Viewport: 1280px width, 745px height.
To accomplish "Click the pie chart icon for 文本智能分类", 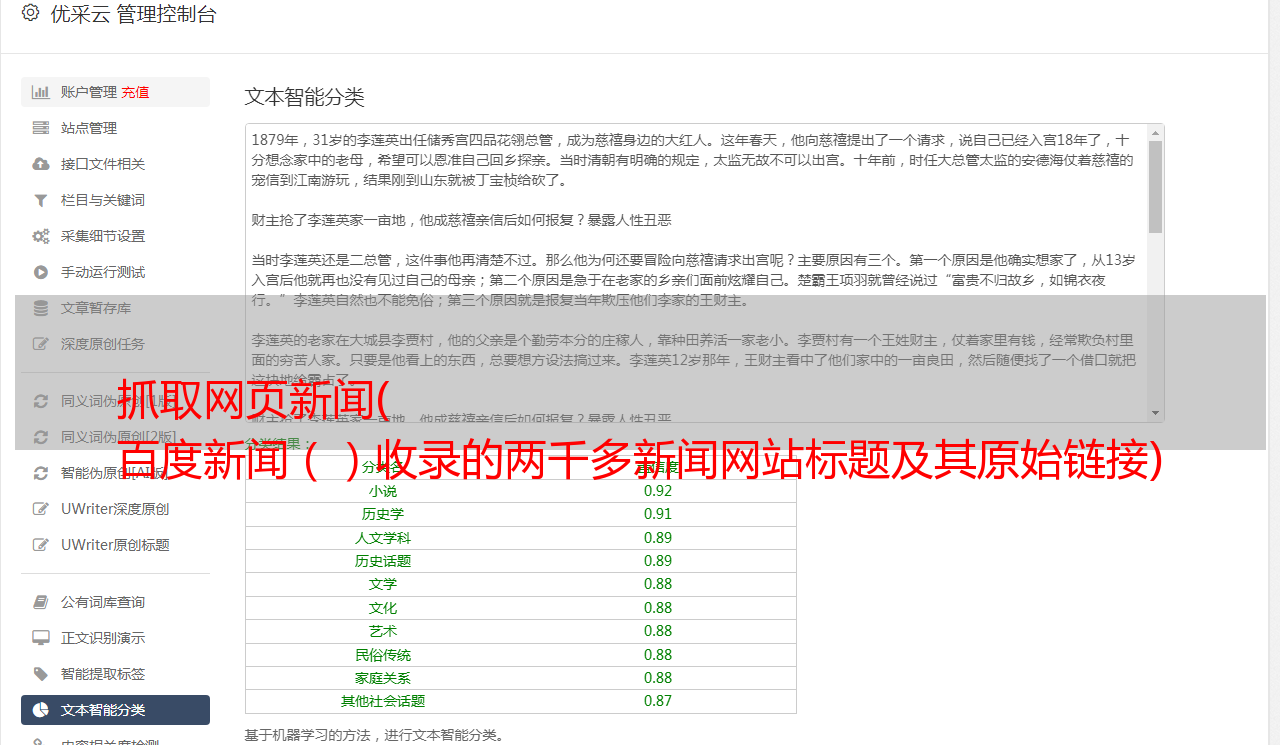I will pos(41,710).
